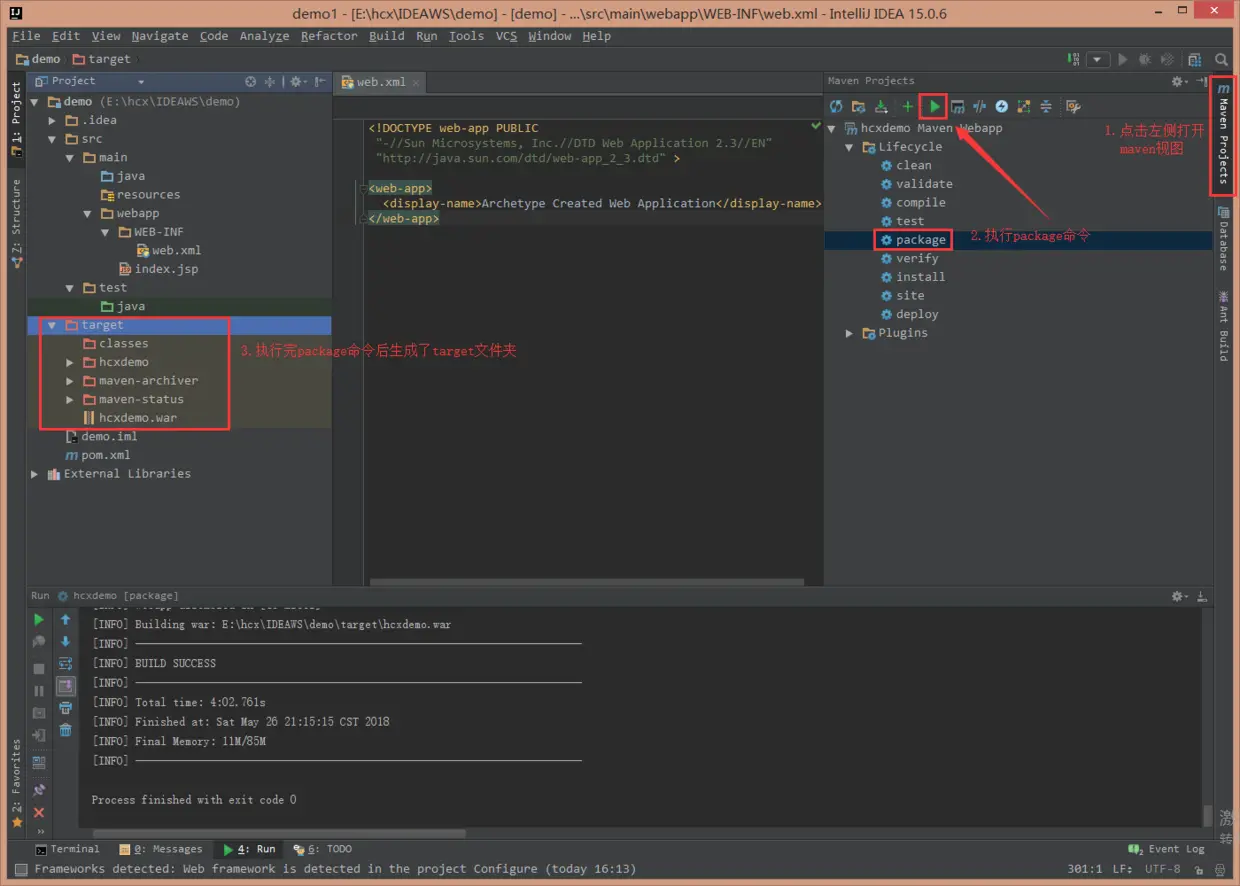The image size is (1240, 886).
Task: Open the Refactor menu
Action: pos(329,36)
